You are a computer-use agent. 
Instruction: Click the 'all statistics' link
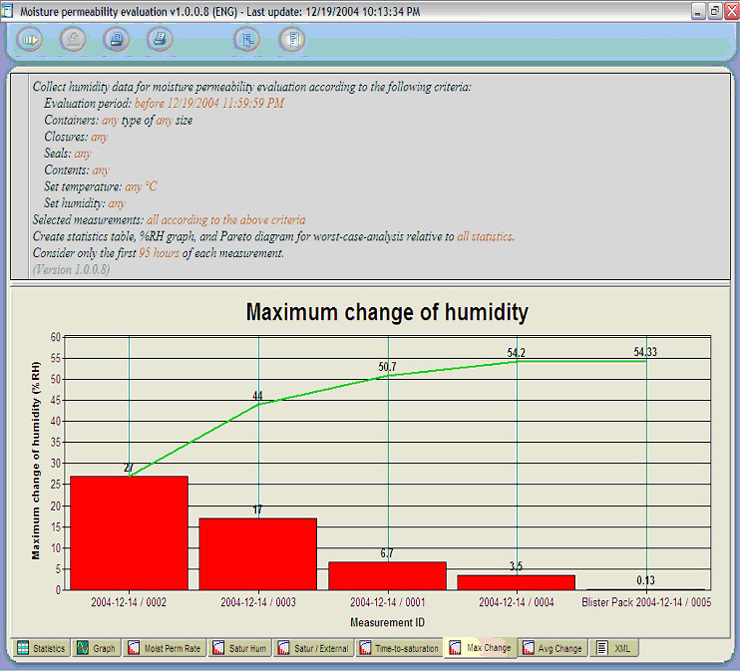[x=485, y=236]
